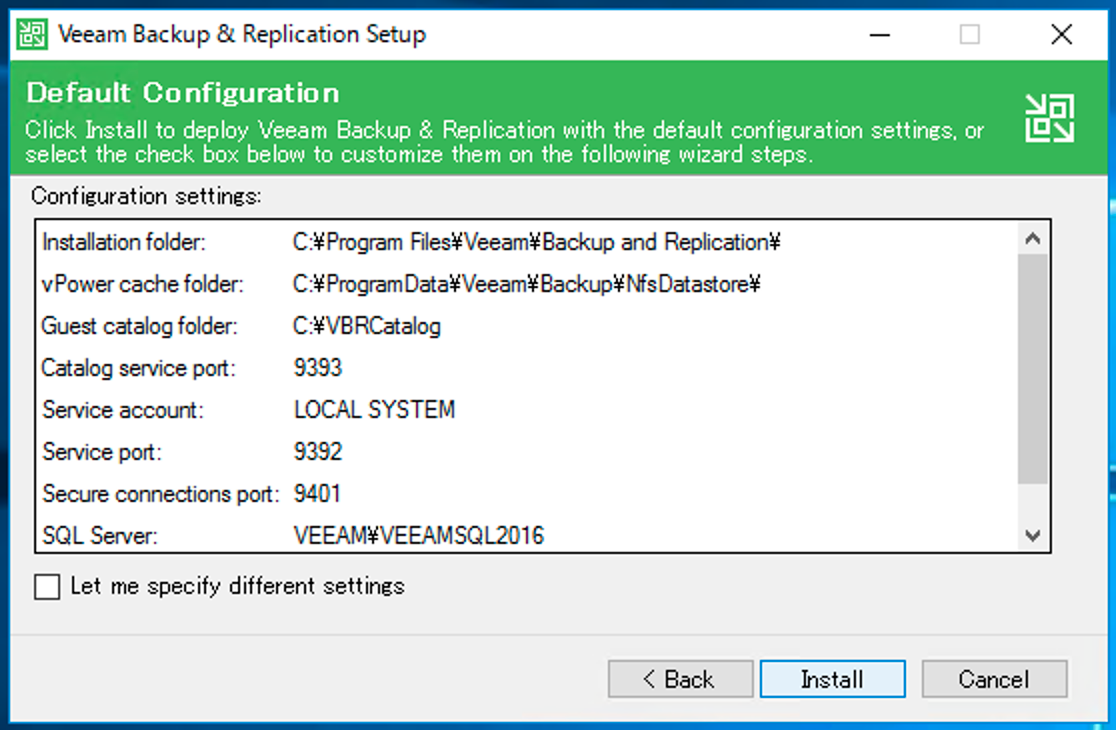The width and height of the screenshot is (1116, 730).
Task: Click the Secure connections port label
Action: pos(161,494)
